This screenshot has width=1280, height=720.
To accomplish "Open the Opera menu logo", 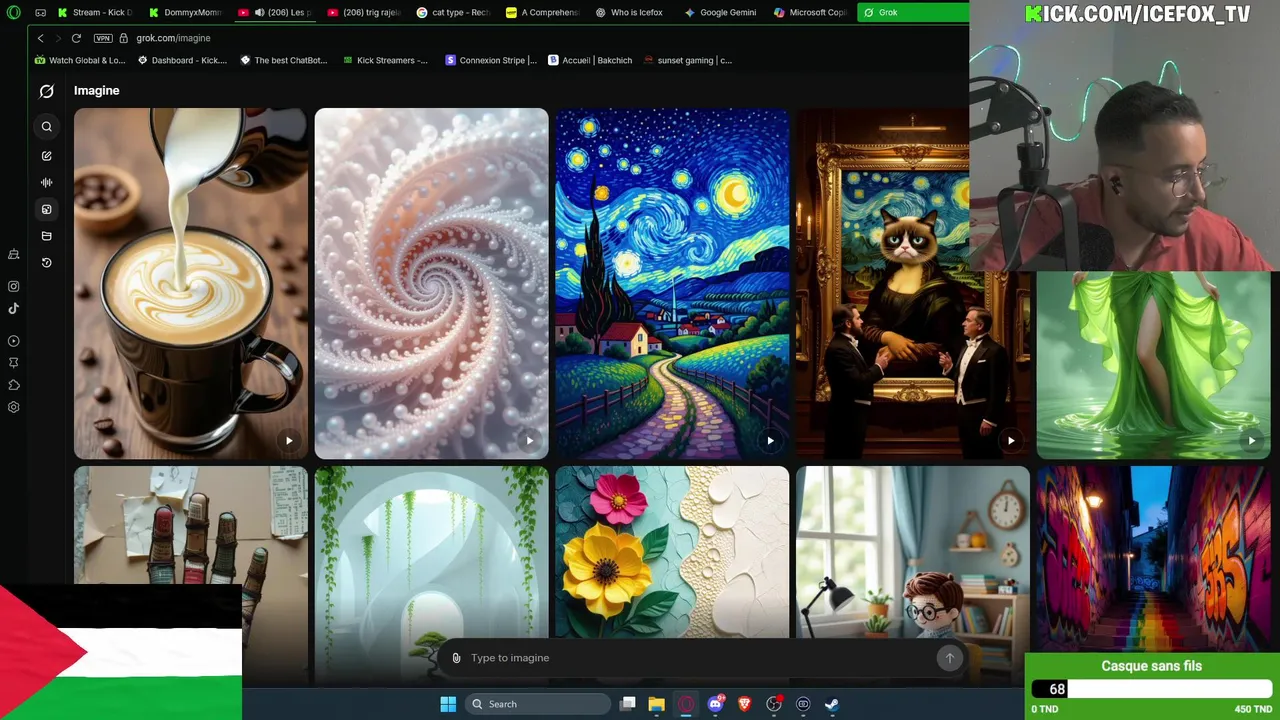I will pos(13,12).
